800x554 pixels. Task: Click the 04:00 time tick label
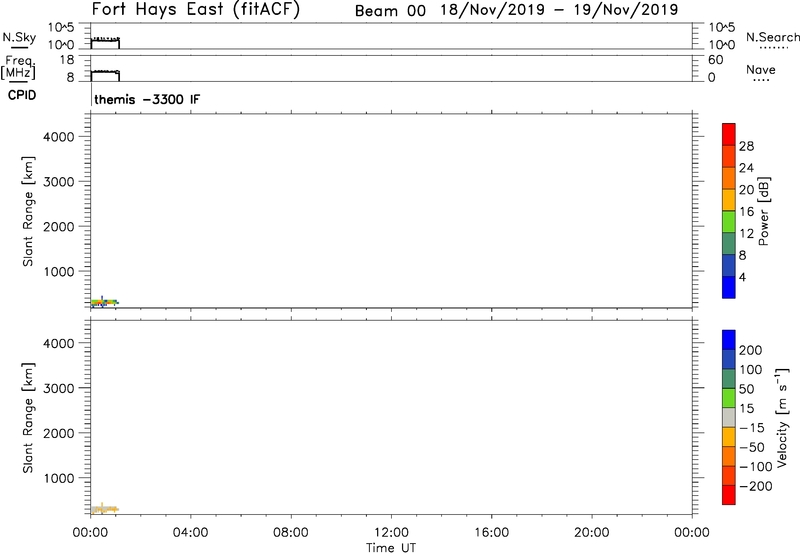190,533
